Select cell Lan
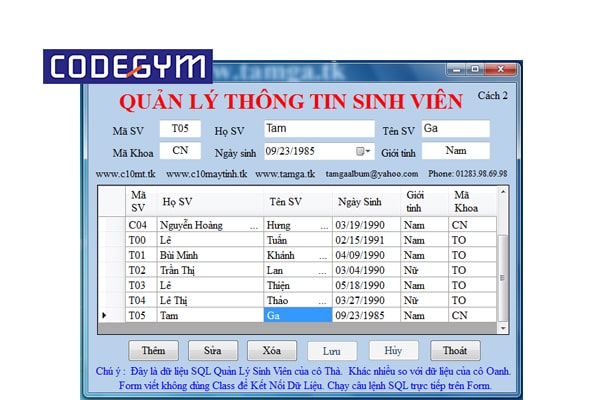Viewport: 600px width, 400px height. pos(298,270)
